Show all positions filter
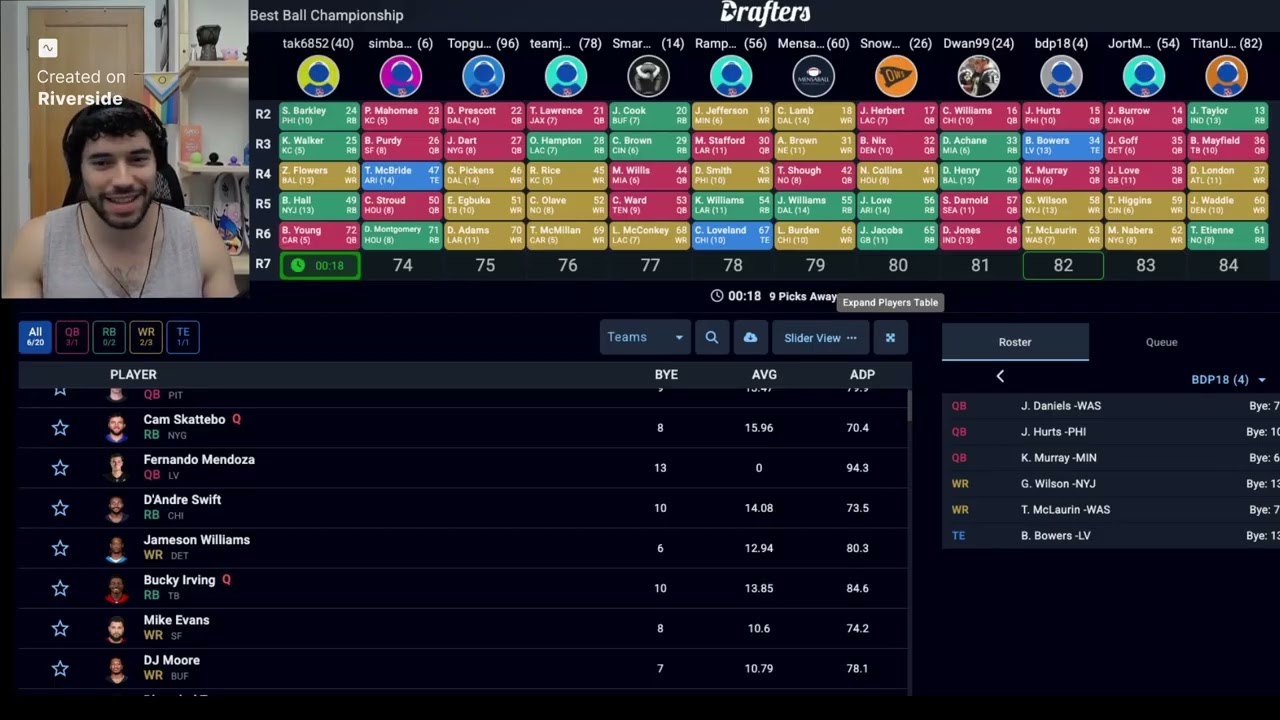 click(x=35, y=337)
